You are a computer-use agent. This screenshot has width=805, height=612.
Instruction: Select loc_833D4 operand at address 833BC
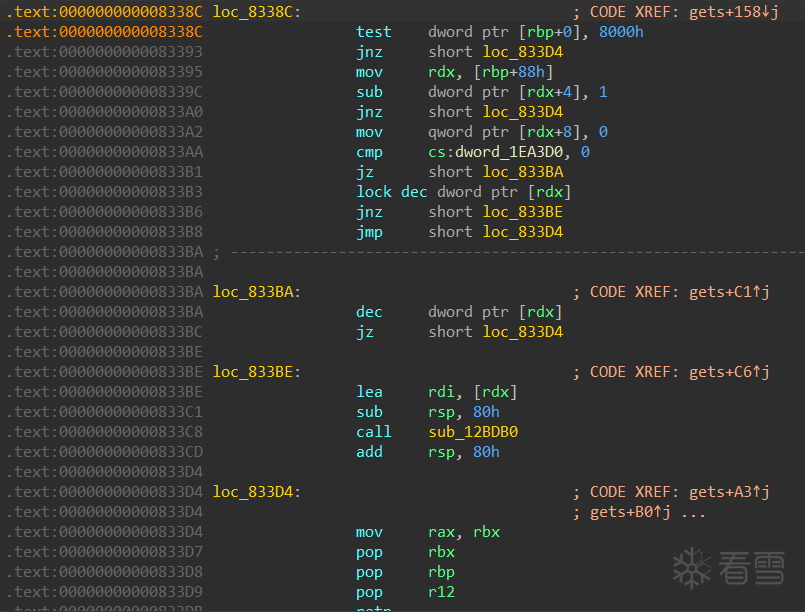(523, 332)
